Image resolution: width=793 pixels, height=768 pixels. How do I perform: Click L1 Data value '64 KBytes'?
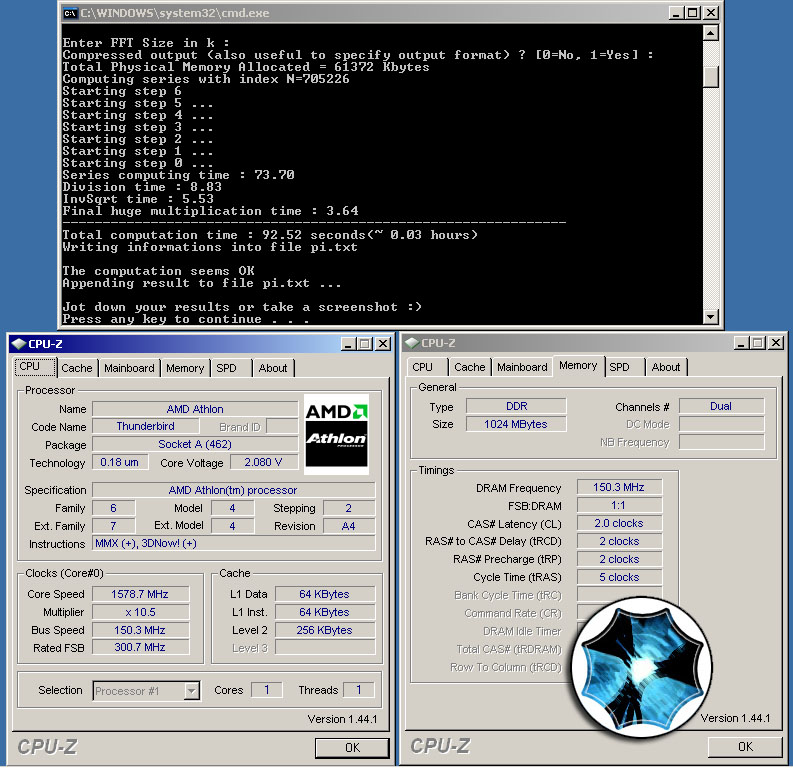(325, 594)
